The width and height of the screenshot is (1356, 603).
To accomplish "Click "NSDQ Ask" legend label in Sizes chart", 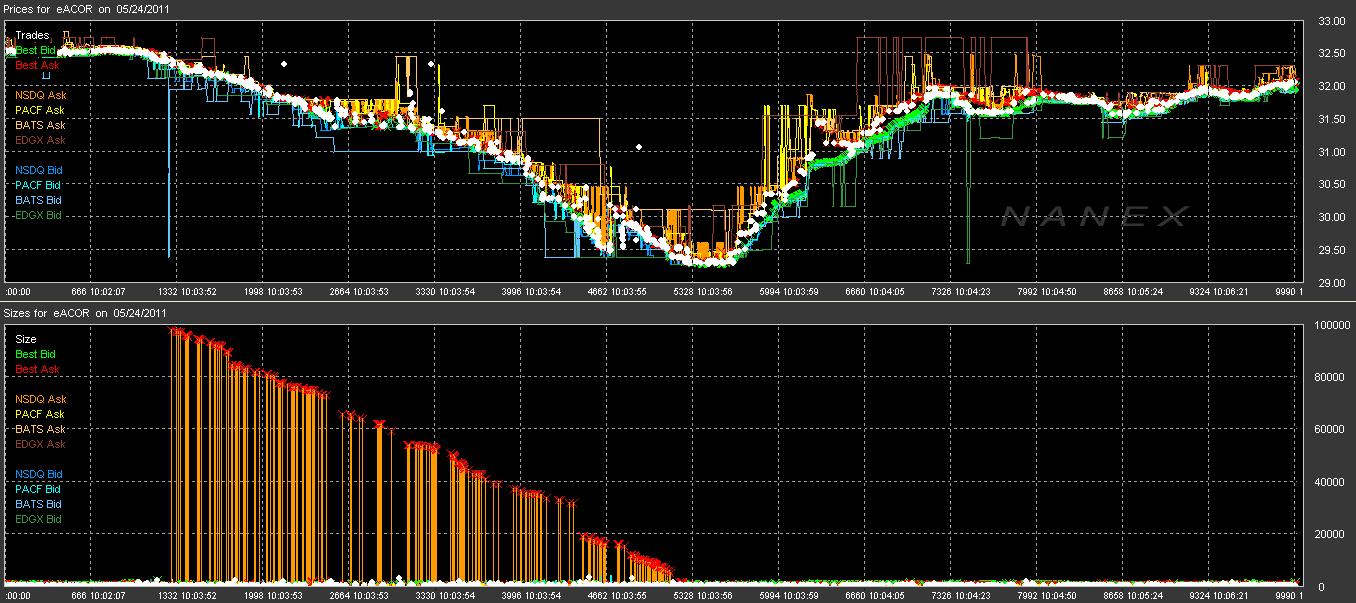I will tap(40, 399).
